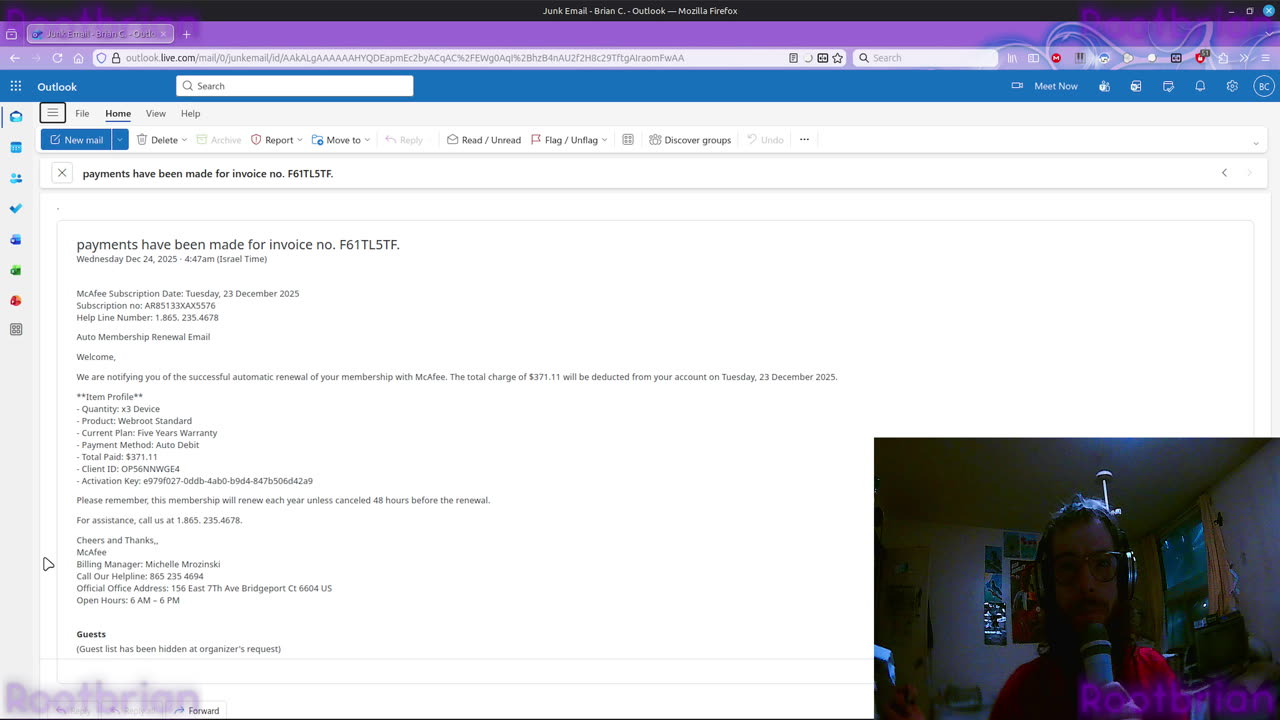Open the Mail icon in left rail
The height and width of the screenshot is (720, 1280).
[x=16, y=117]
